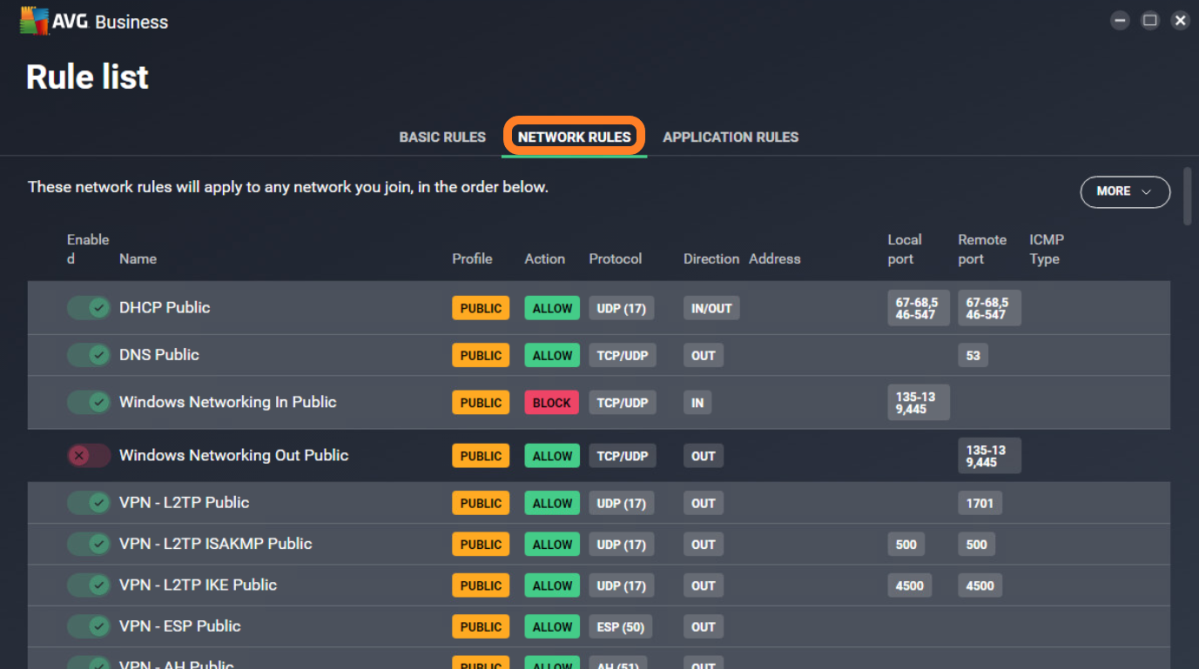Click the PUBLIC profile badge on DHCP Public
The height and width of the screenshot is (669, 1199).
coord(481,308)
